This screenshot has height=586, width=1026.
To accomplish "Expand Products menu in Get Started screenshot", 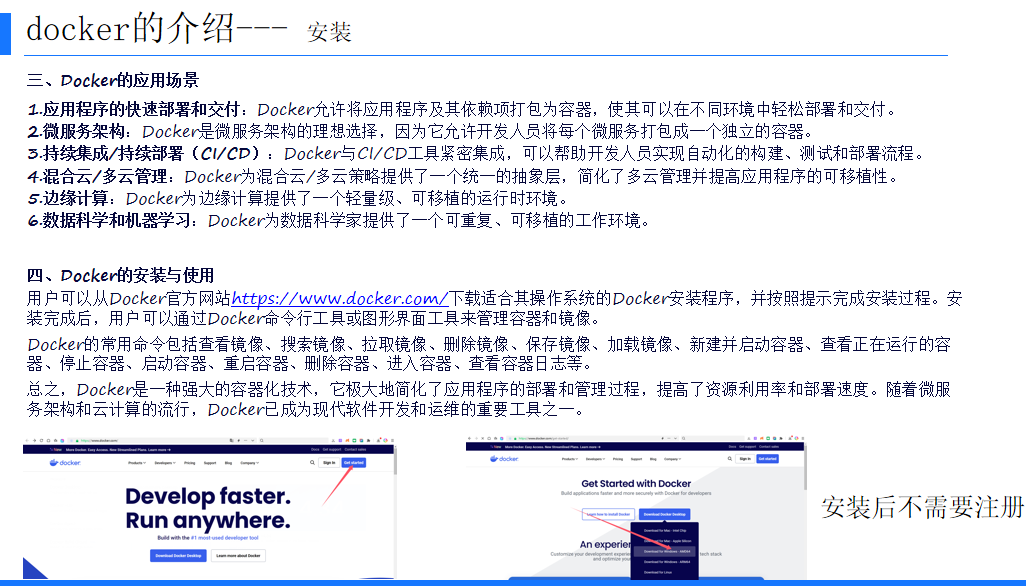I will pos(570,459).
